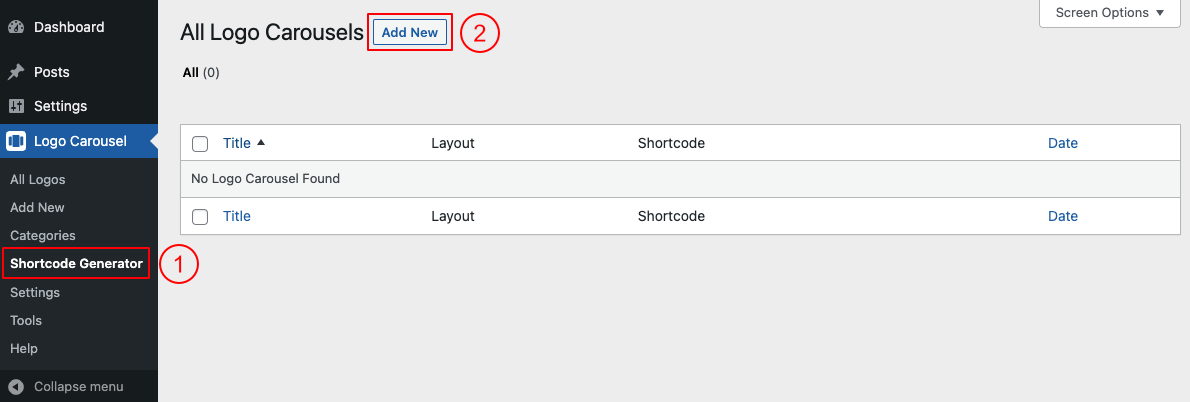Screen dimensions: 1190x402
Task: Click the Add New button beside heading
Action: 410,33
